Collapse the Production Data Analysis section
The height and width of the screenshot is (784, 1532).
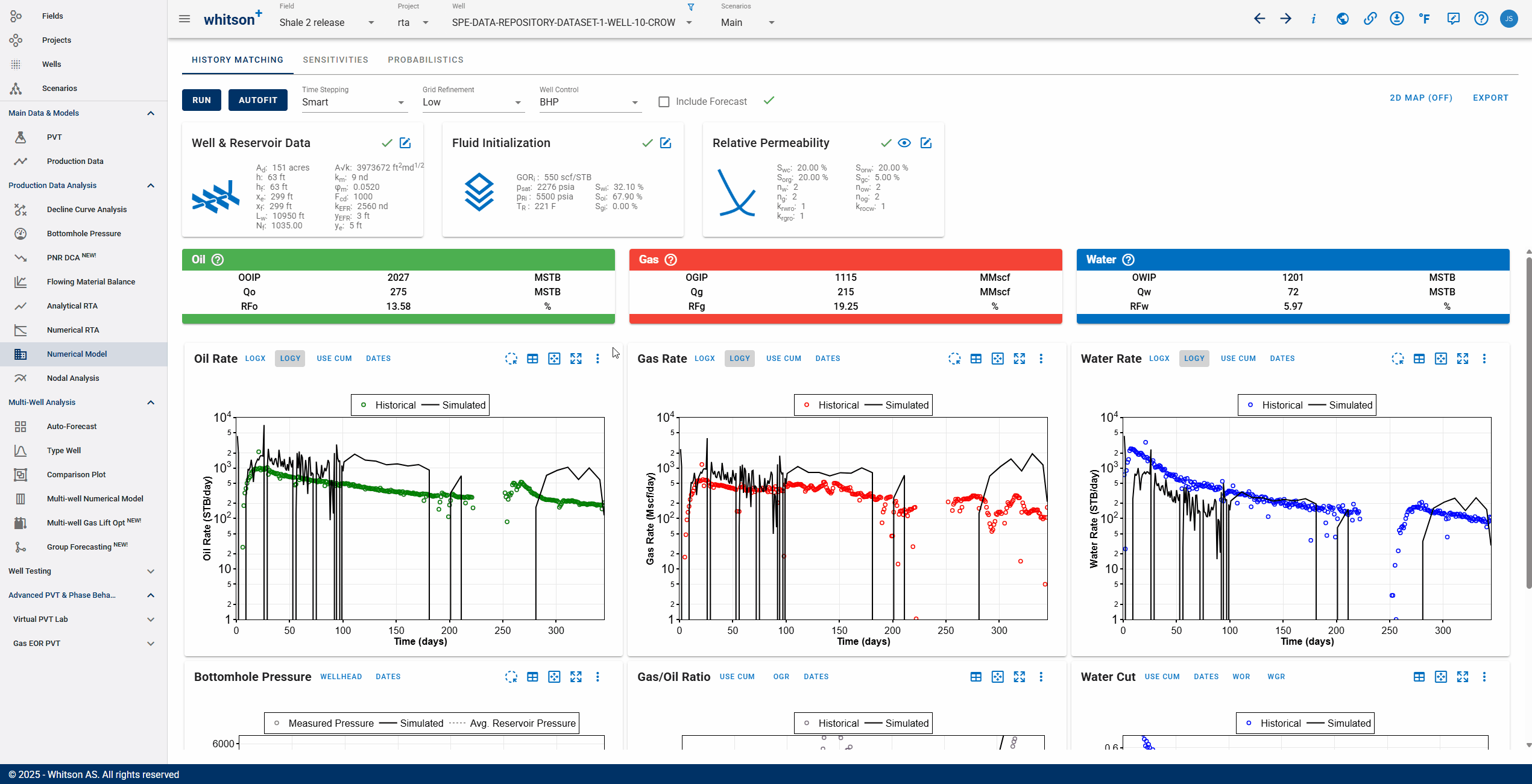[x=151, y=186]
